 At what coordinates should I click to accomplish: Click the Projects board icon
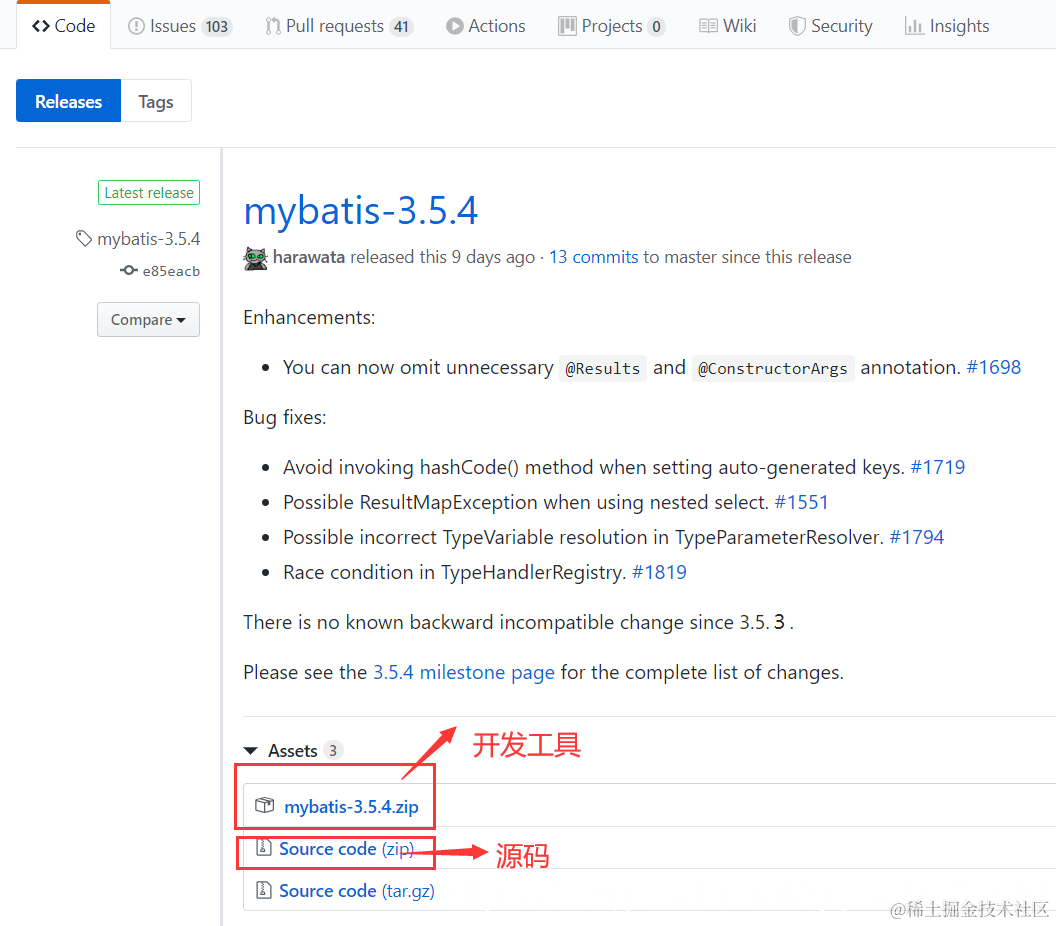(x=567, y=26)
